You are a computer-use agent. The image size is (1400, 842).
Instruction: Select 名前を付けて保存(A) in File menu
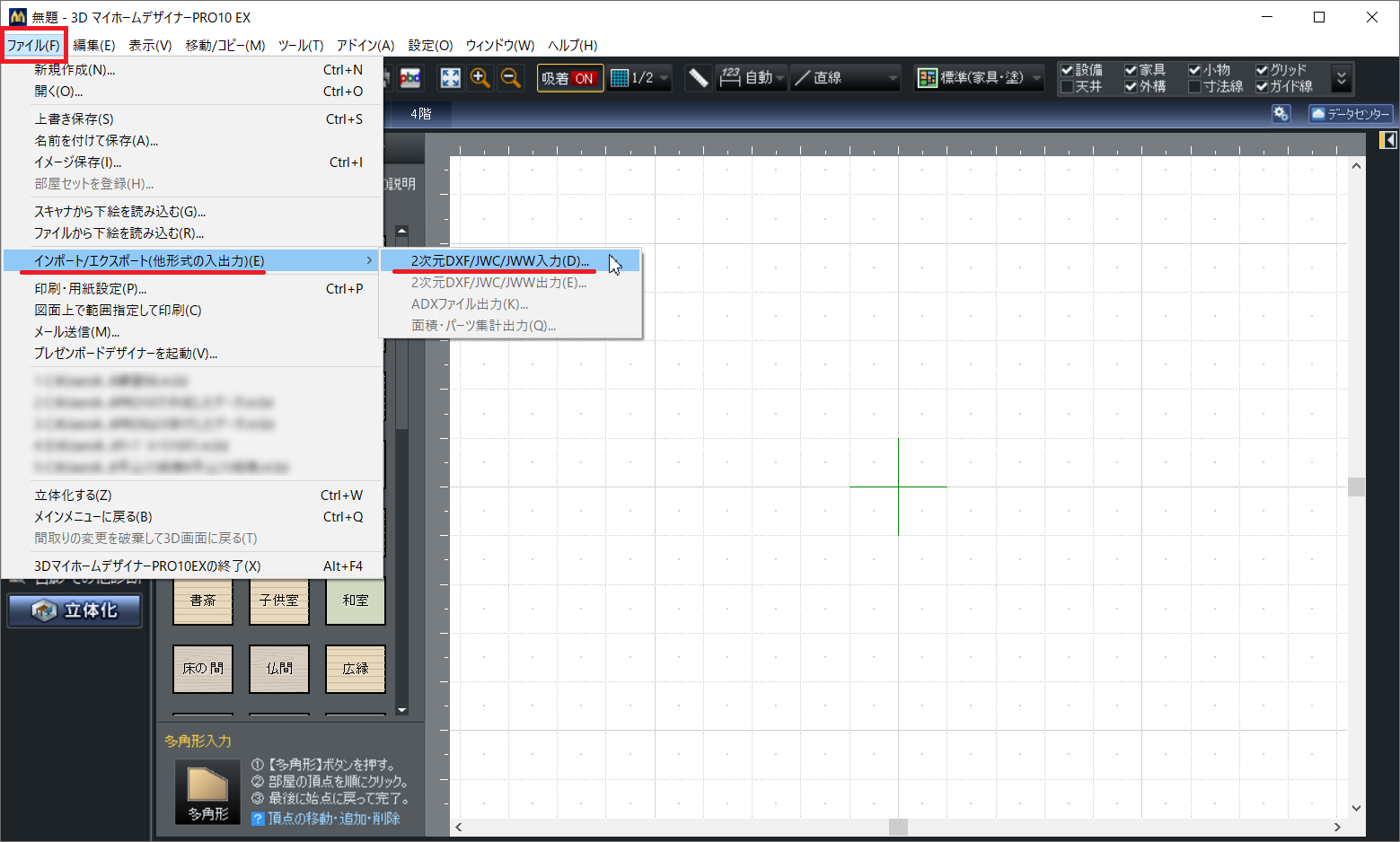96,141
